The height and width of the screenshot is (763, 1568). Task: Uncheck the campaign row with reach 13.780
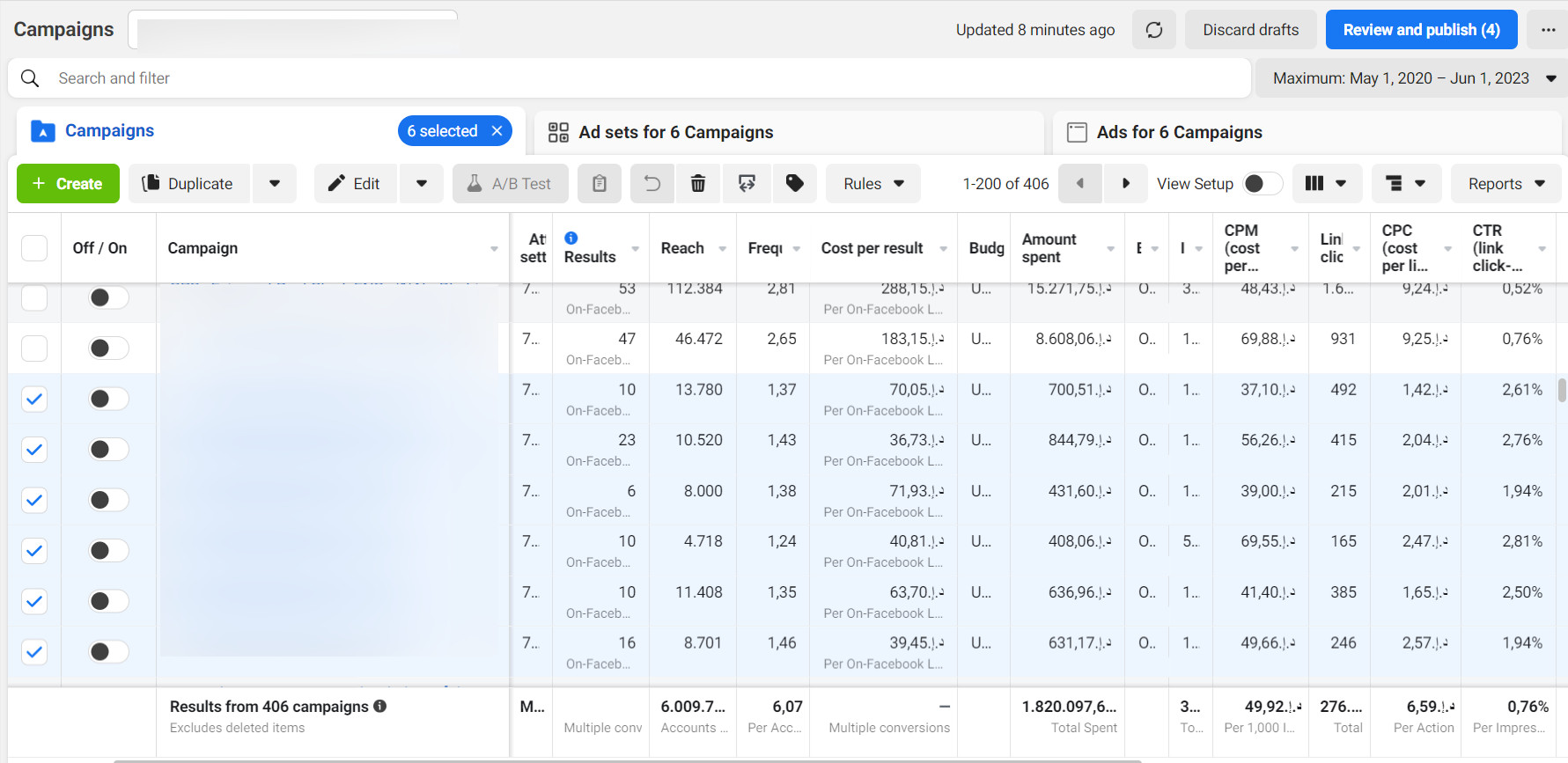tap(34, 400)
